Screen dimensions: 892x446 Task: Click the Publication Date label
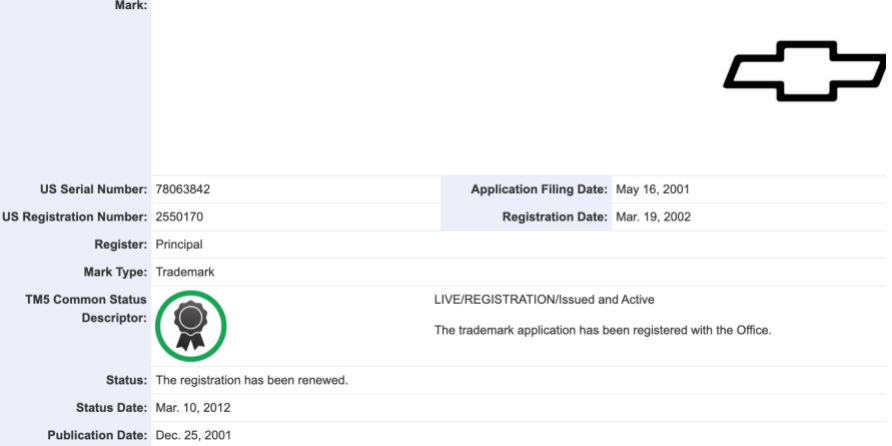pyautogui.click(x=97, y=436)
